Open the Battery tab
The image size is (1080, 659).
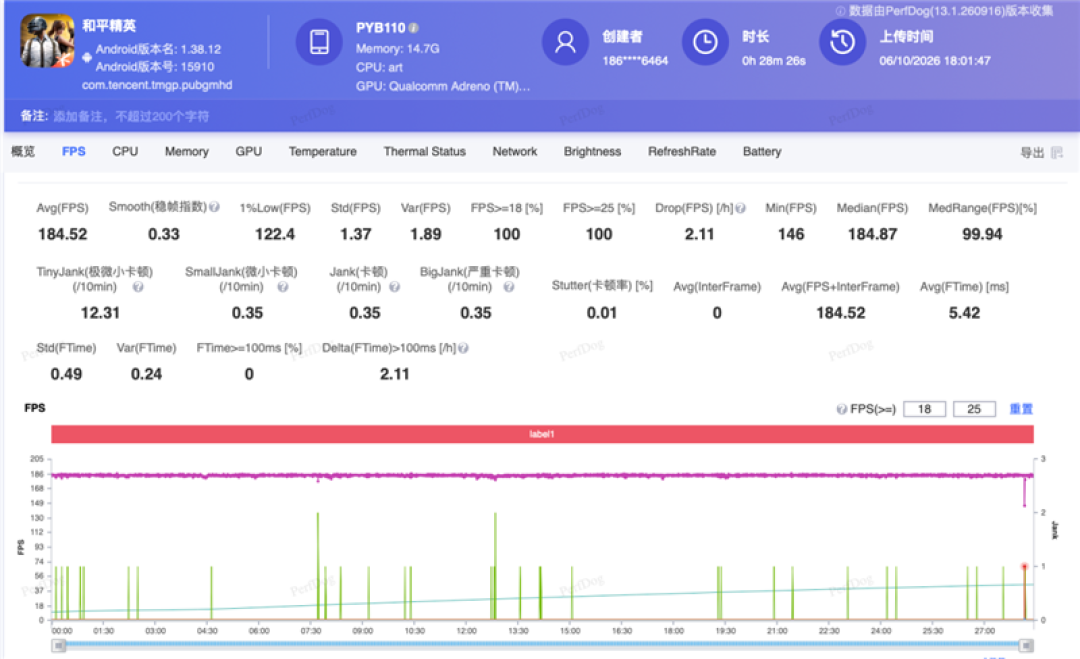762,151
